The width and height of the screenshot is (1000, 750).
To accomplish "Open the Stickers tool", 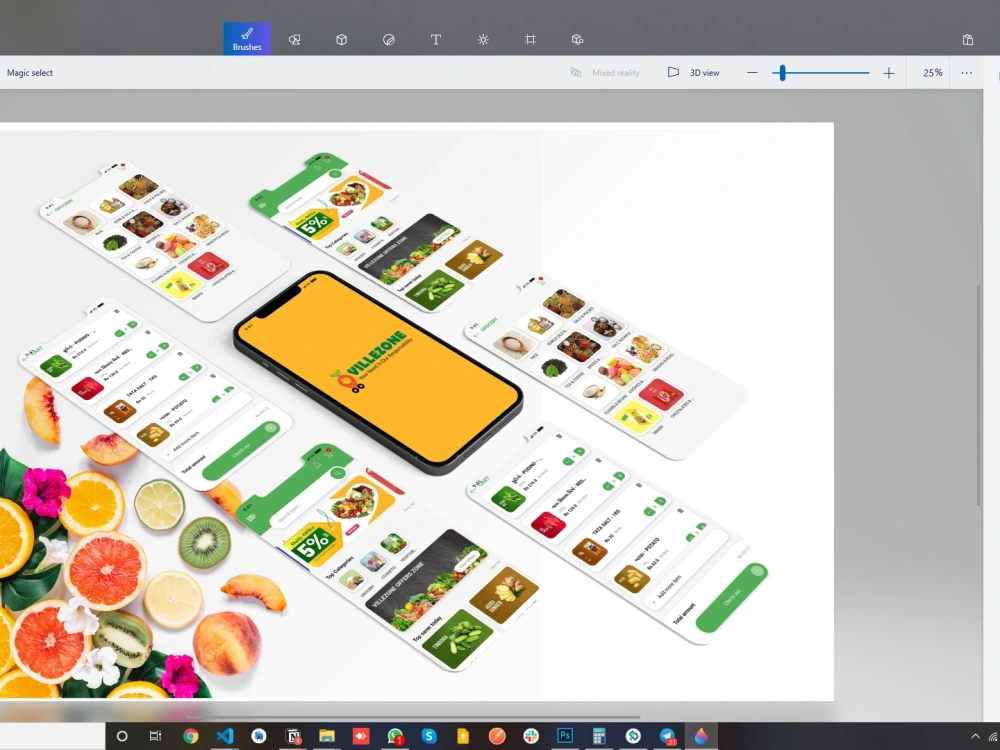I will (388, 40).
